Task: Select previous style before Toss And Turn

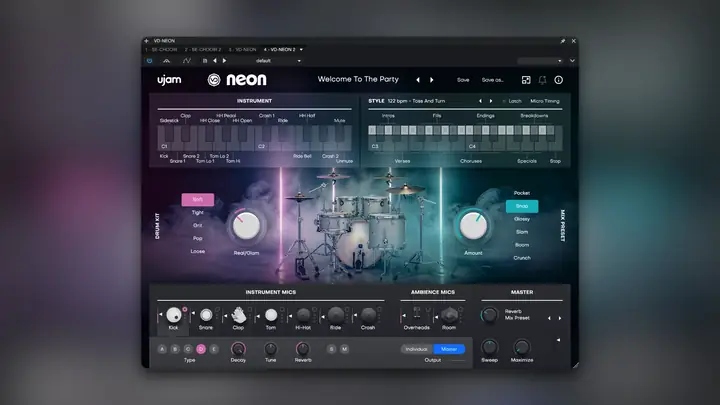Action: click(480, 101)
